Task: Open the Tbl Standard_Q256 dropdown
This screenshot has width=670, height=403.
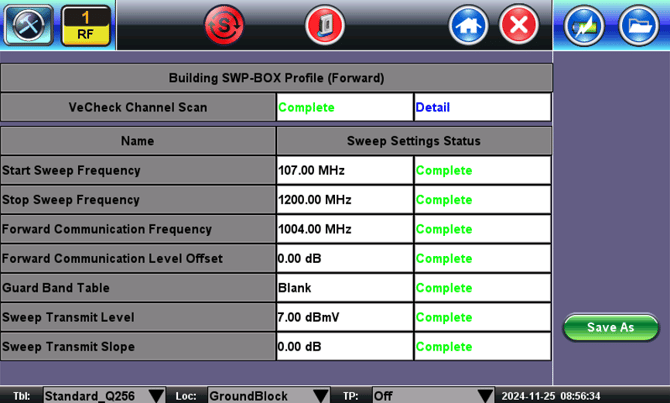Action: 104,396
